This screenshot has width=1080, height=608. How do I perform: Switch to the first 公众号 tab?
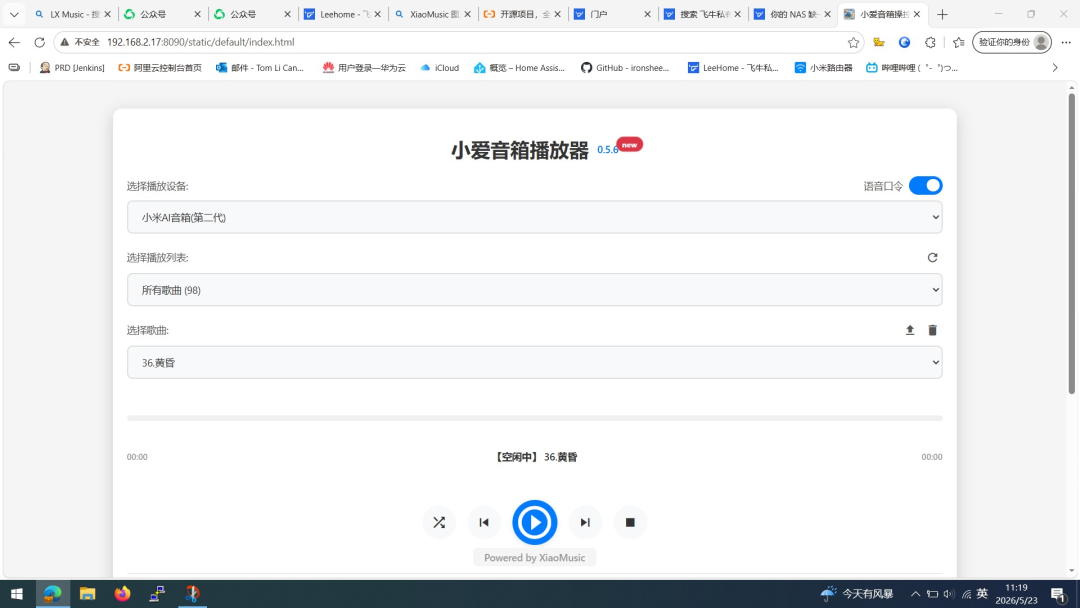coord(163,14)
